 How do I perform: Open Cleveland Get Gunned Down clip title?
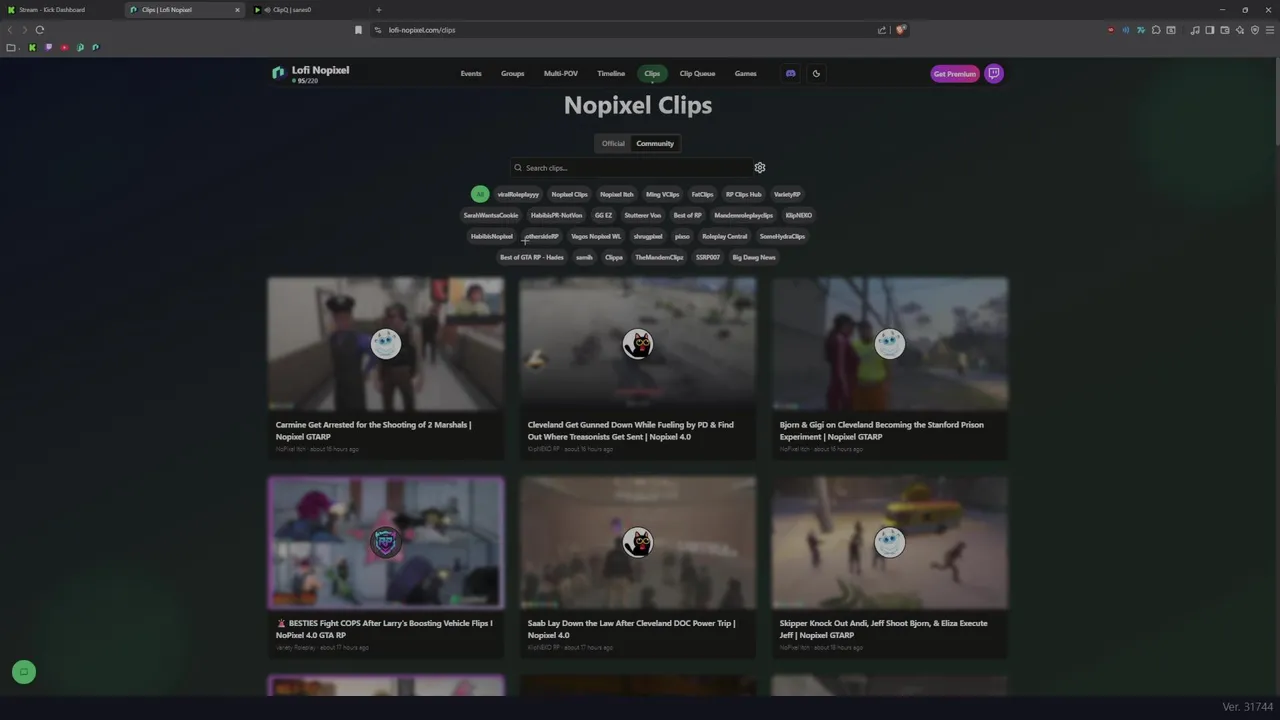630,430
